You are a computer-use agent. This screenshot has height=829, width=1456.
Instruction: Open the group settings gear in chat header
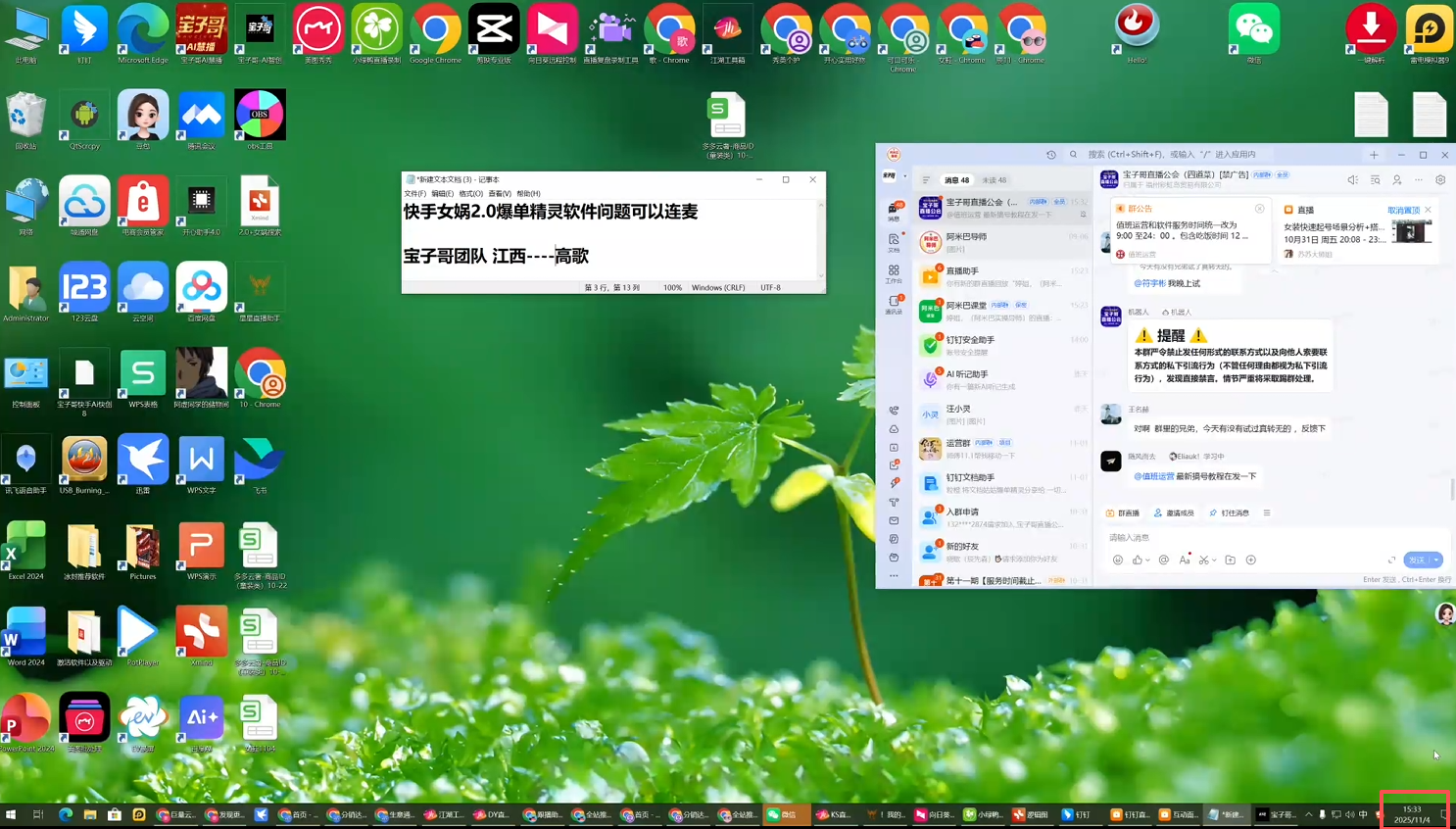point(1439,179)
